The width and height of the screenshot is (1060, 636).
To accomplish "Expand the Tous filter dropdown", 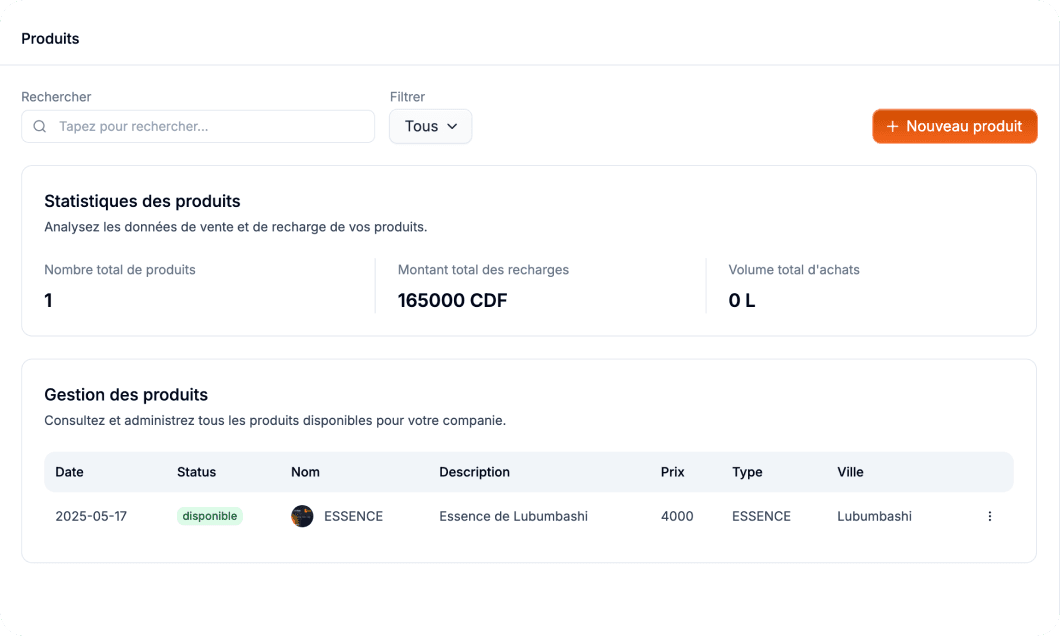I will coord(430,127).
